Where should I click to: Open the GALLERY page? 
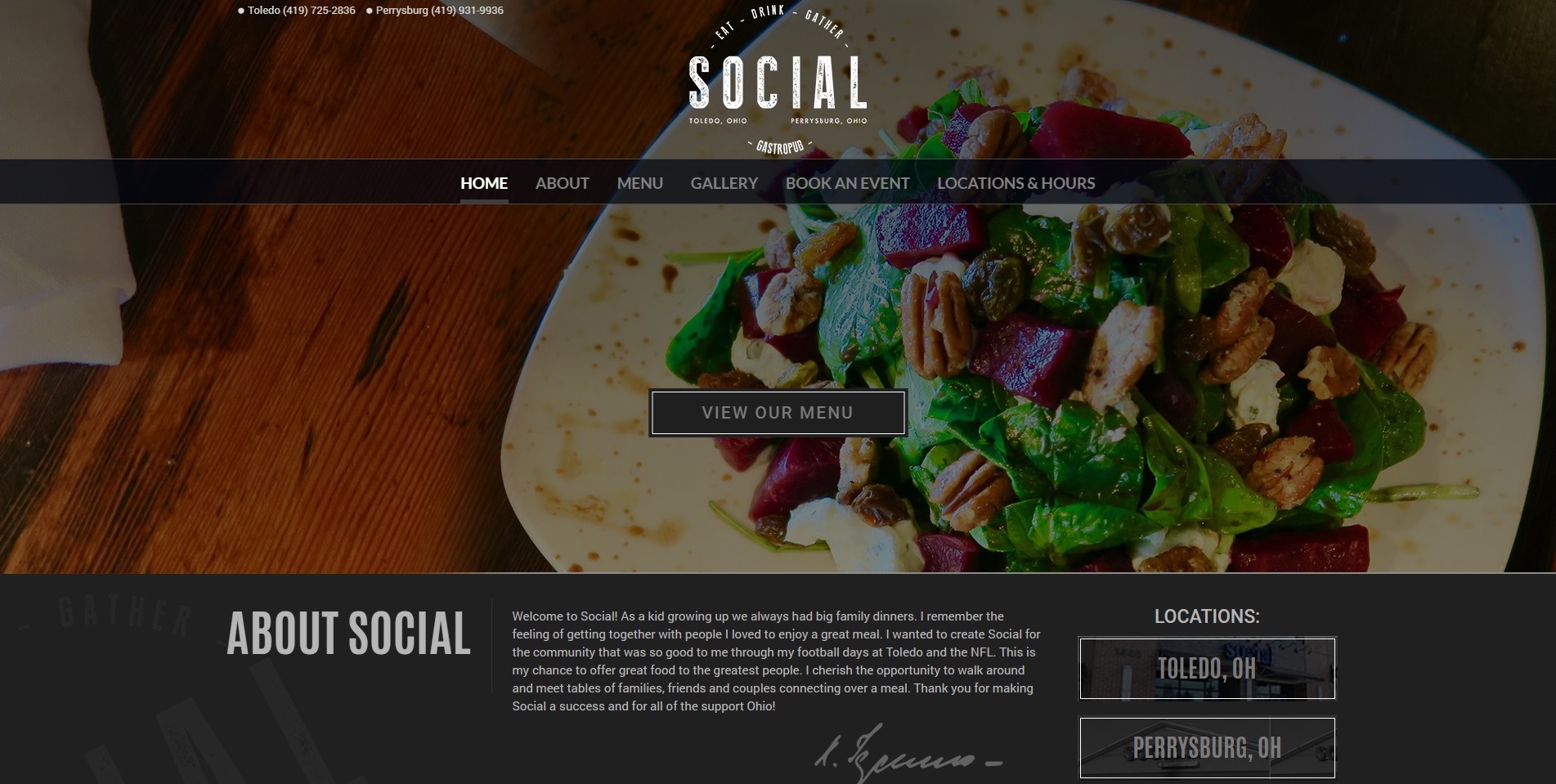click(x=724, y=183)
